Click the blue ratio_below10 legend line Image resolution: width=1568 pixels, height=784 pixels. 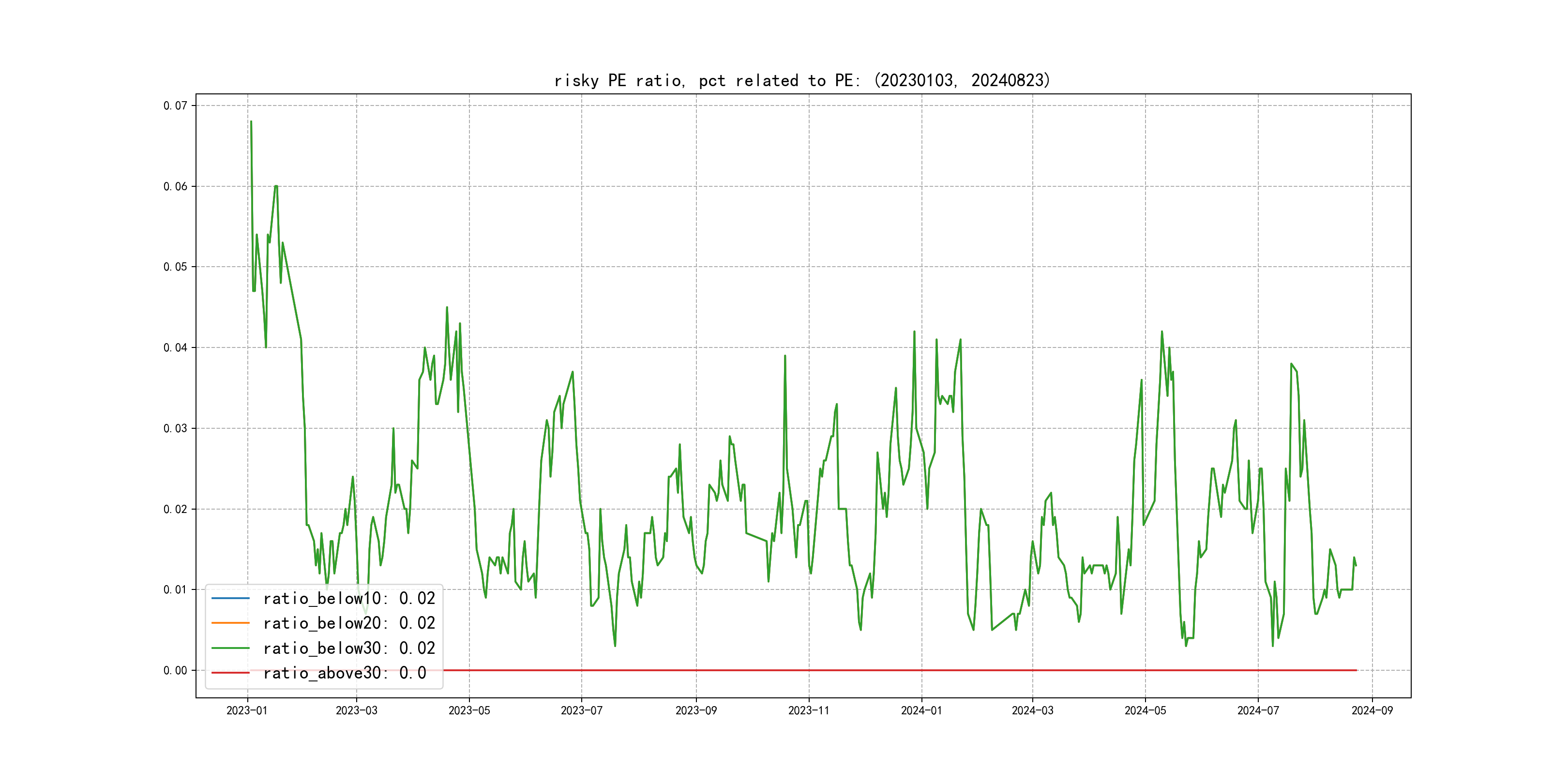(230, 598)
